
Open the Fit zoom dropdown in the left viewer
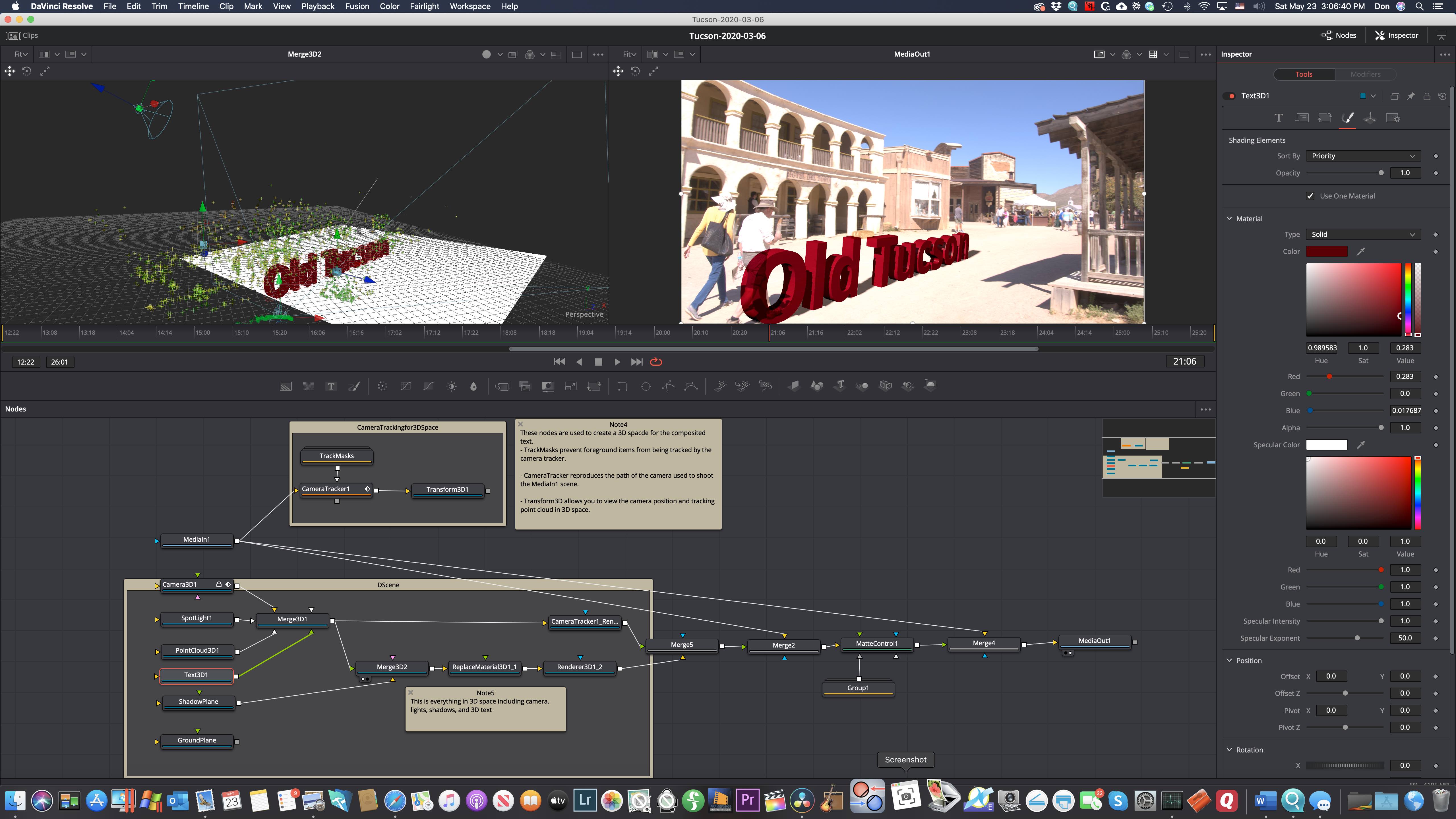click(21, 54)
